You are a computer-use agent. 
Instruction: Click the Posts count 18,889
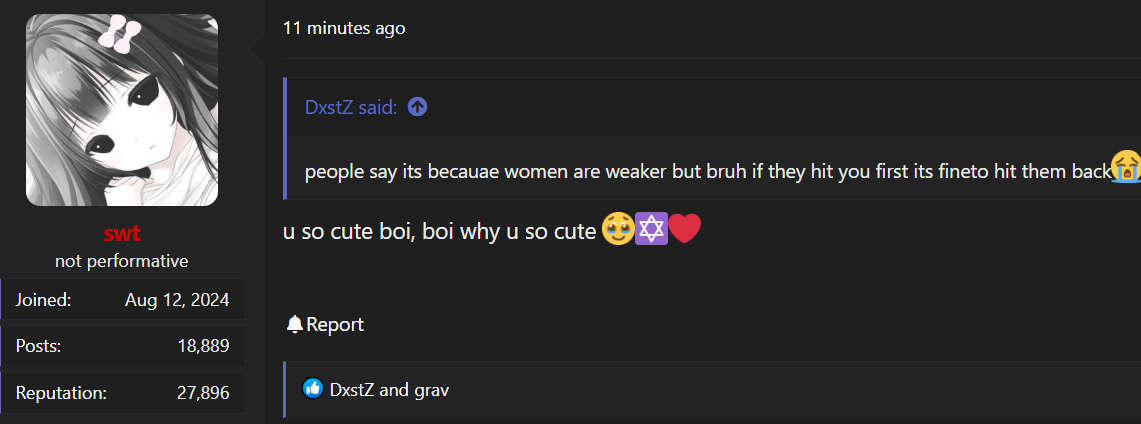203,346
